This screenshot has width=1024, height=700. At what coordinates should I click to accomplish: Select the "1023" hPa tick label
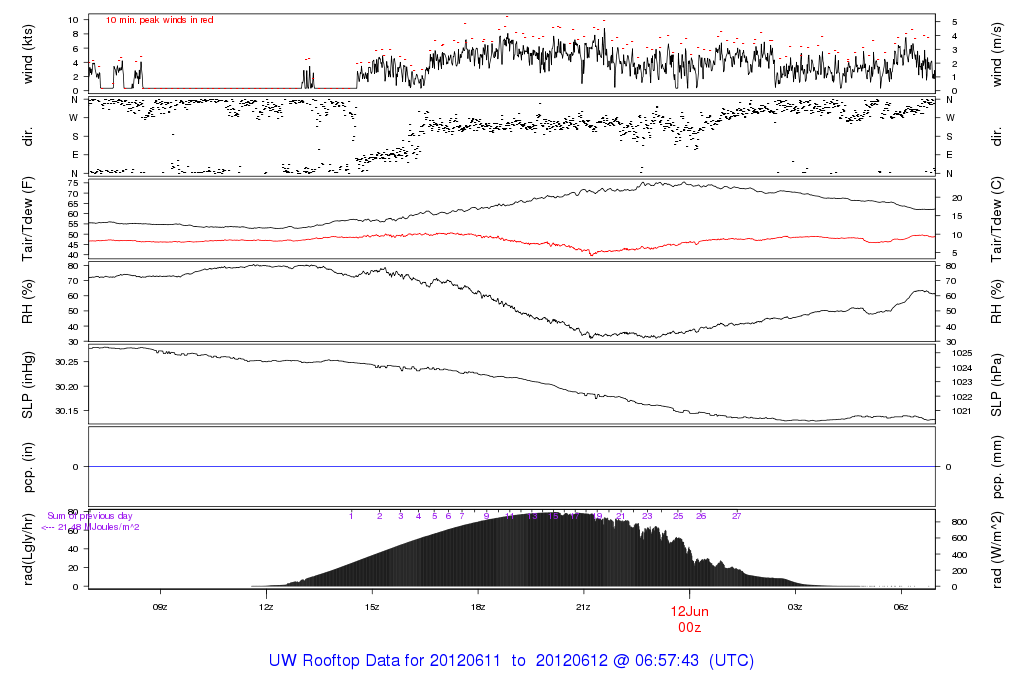(x=962, y=382)
